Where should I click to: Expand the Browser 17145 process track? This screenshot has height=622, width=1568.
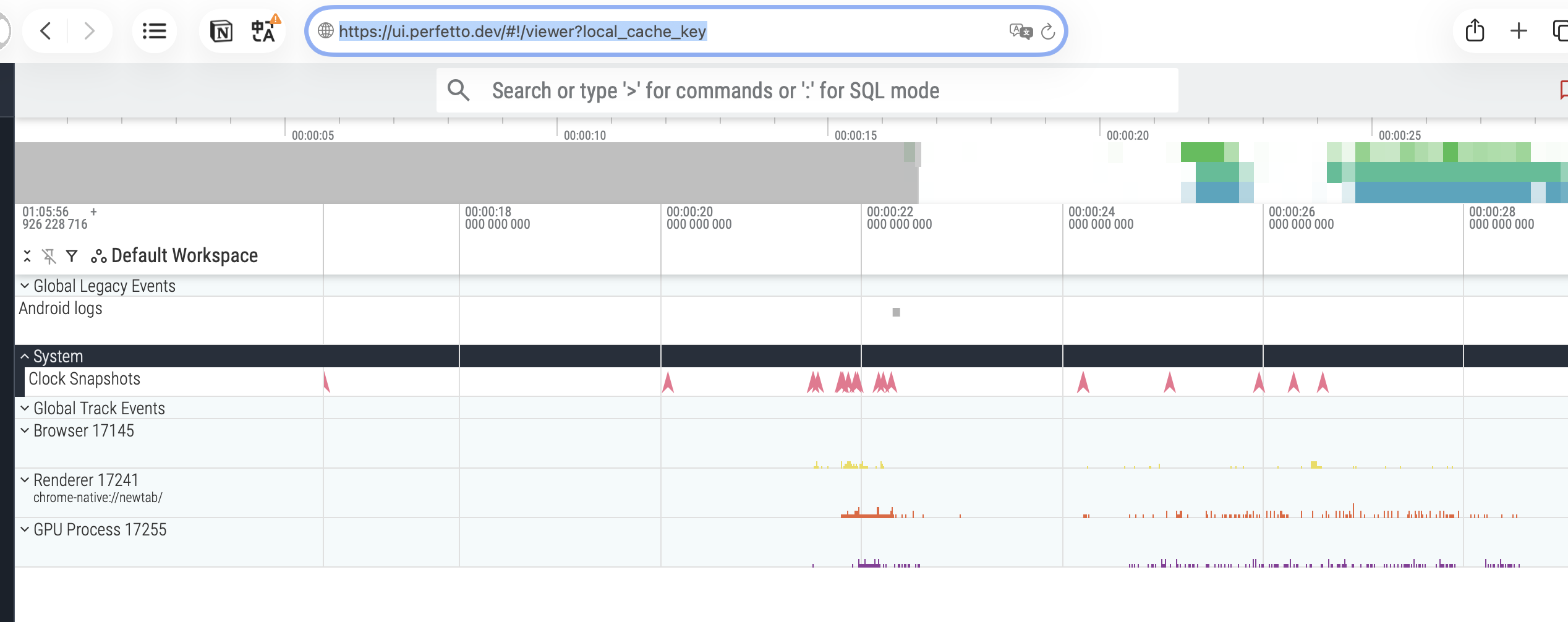point(25,430)
